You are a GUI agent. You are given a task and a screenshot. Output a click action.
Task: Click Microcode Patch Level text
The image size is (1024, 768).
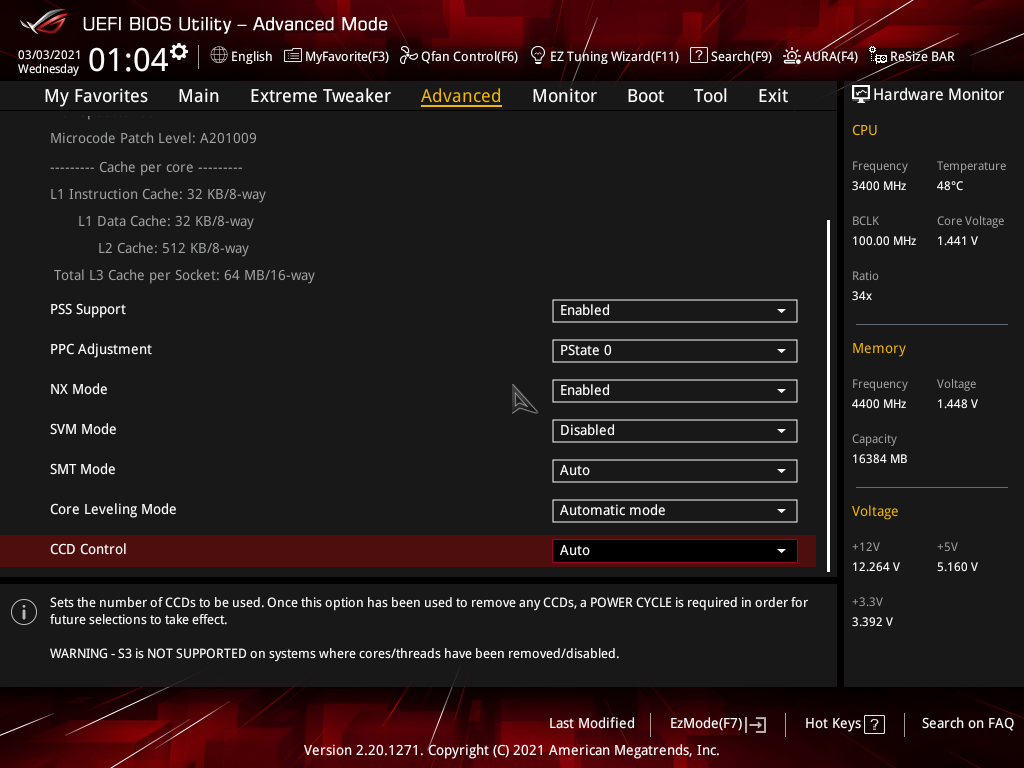153,138
